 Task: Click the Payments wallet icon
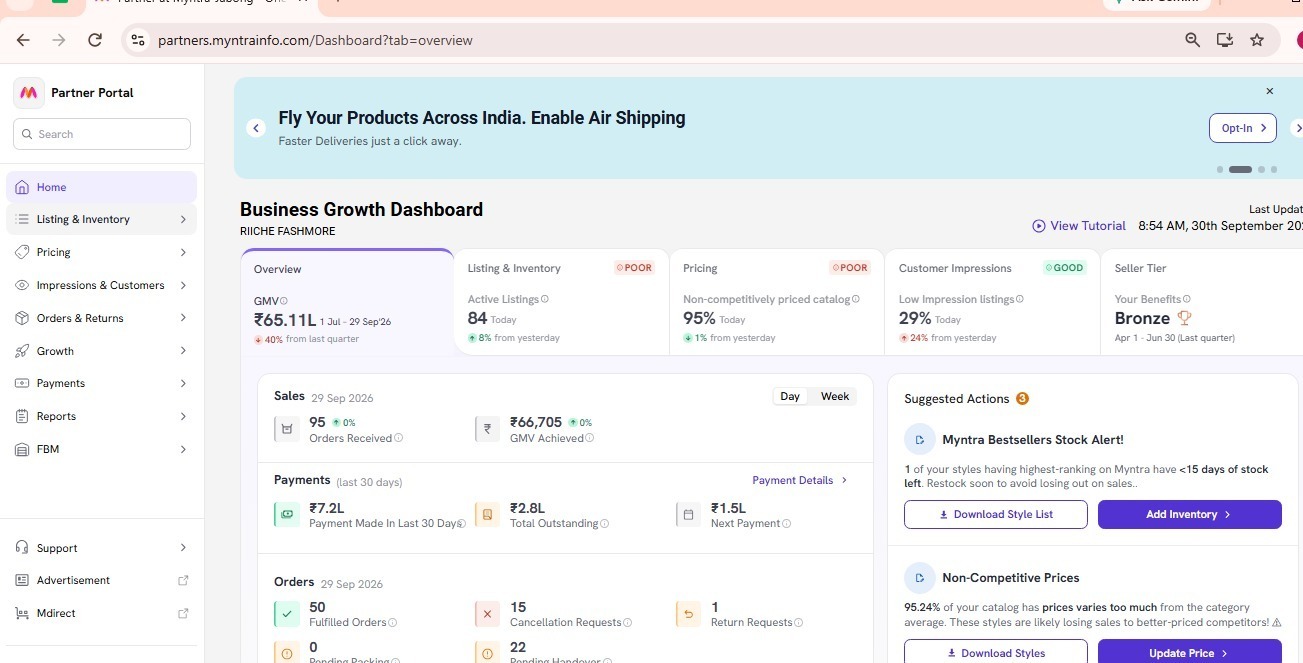pos(22,383)
